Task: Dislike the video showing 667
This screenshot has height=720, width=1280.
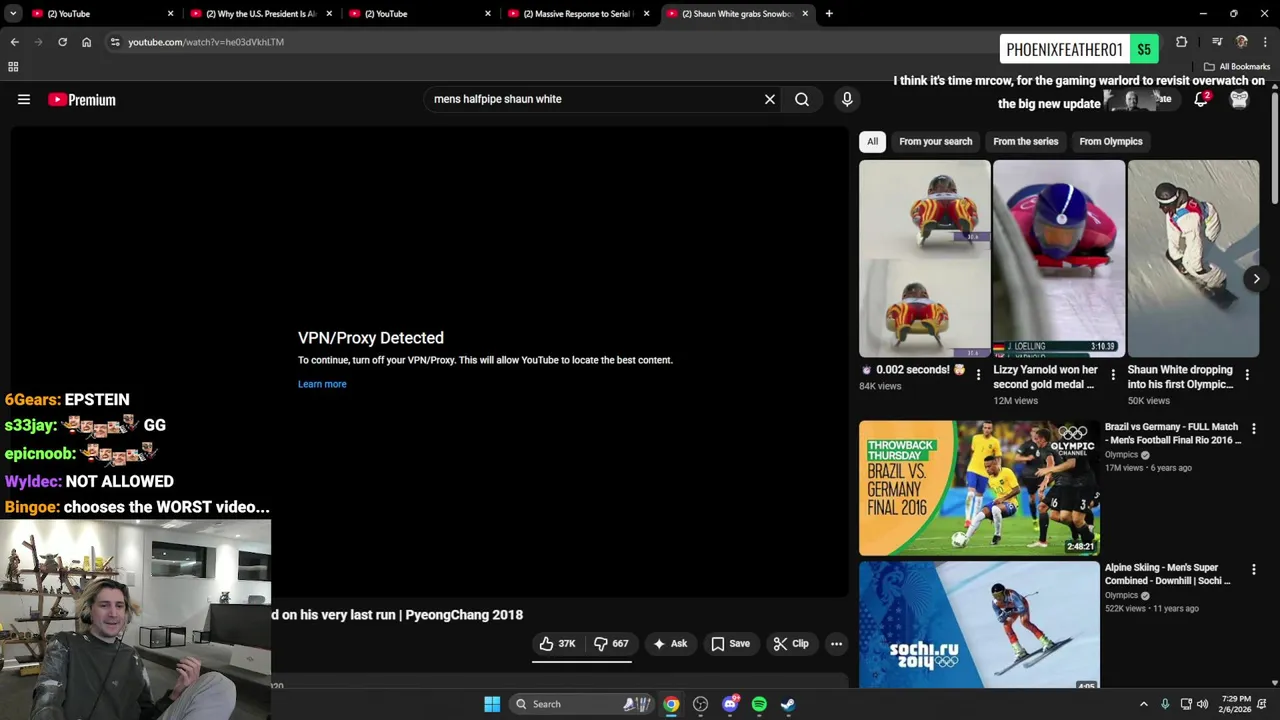Action: [611, 644]
